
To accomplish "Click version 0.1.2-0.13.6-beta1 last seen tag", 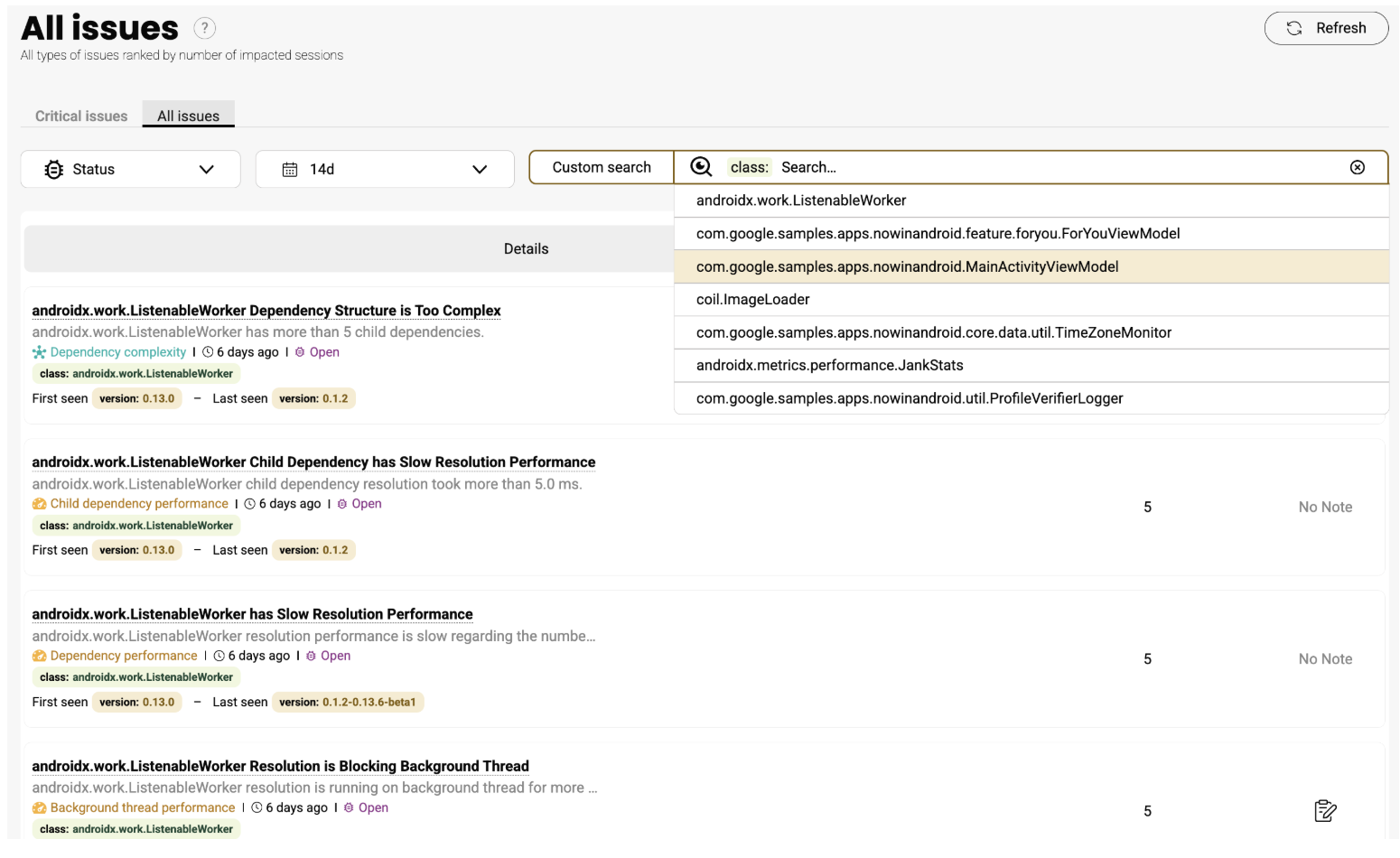I will [x=348, y=702].
